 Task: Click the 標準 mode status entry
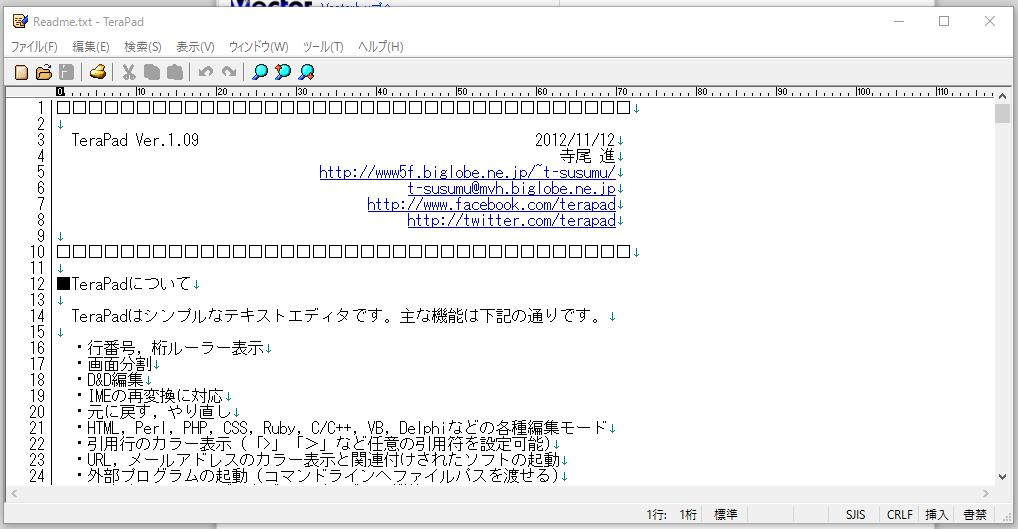click(x=725, y=515)
